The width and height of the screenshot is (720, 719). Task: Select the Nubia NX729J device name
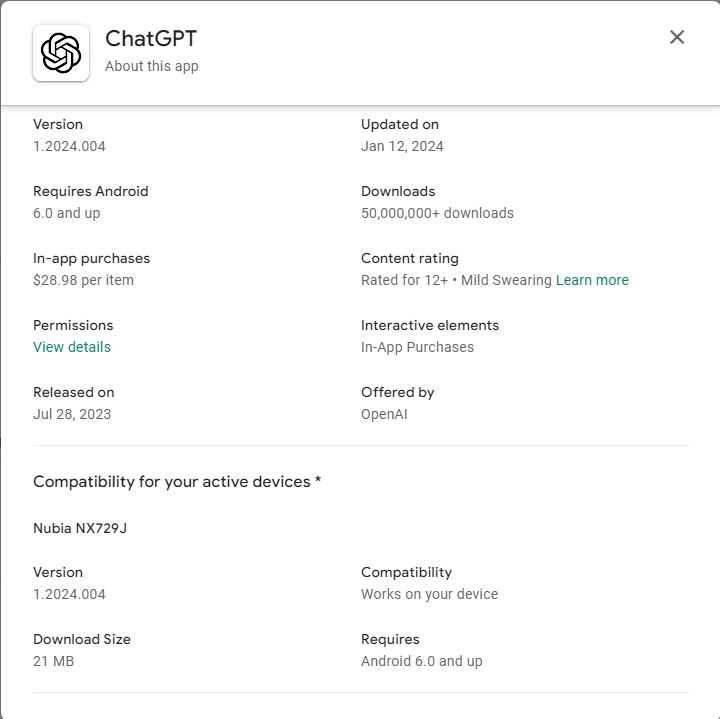[x=80, y=527]
